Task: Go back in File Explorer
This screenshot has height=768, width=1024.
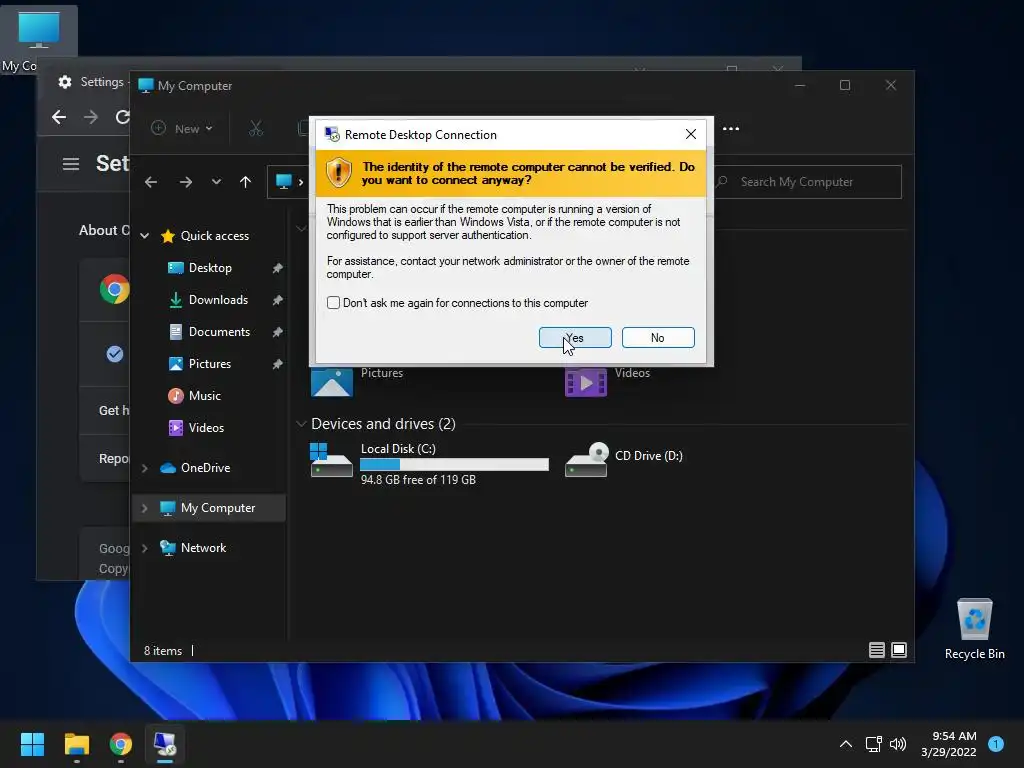Action: 151,182
